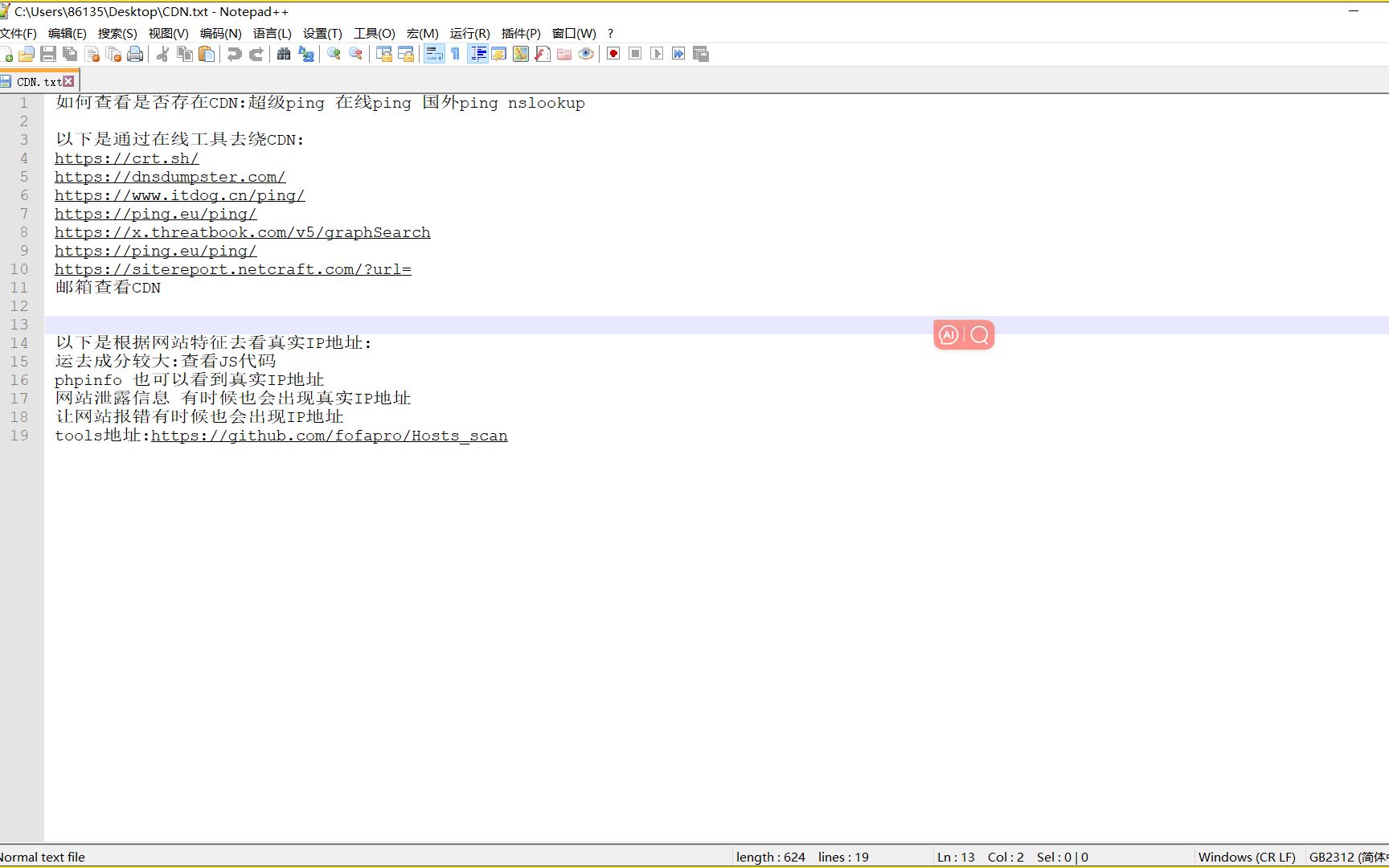Open the 文件(F) menu
The height and width of the screenshot is (868, 1389).
pos(18,33)
